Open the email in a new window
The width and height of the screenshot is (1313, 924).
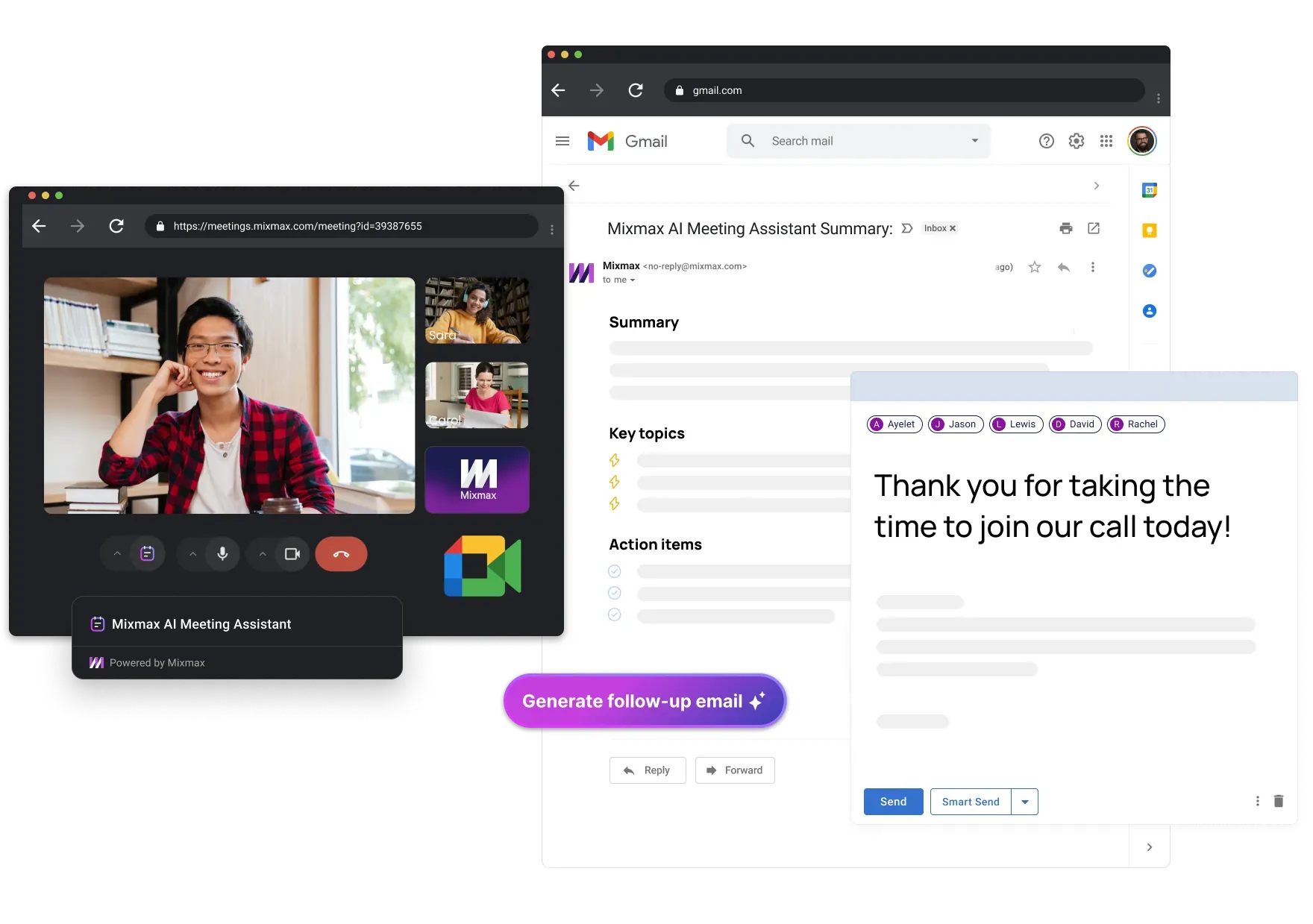pyautogui.click(x=1094, y=228)
